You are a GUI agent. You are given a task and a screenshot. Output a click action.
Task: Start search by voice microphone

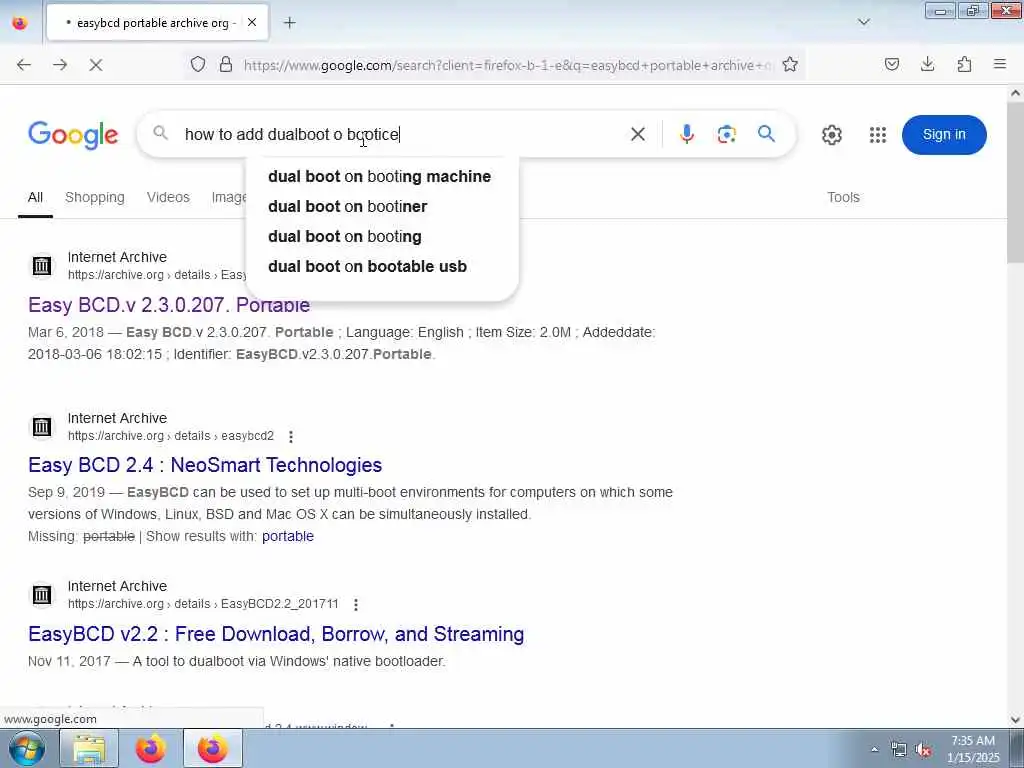tap(686, 134)
